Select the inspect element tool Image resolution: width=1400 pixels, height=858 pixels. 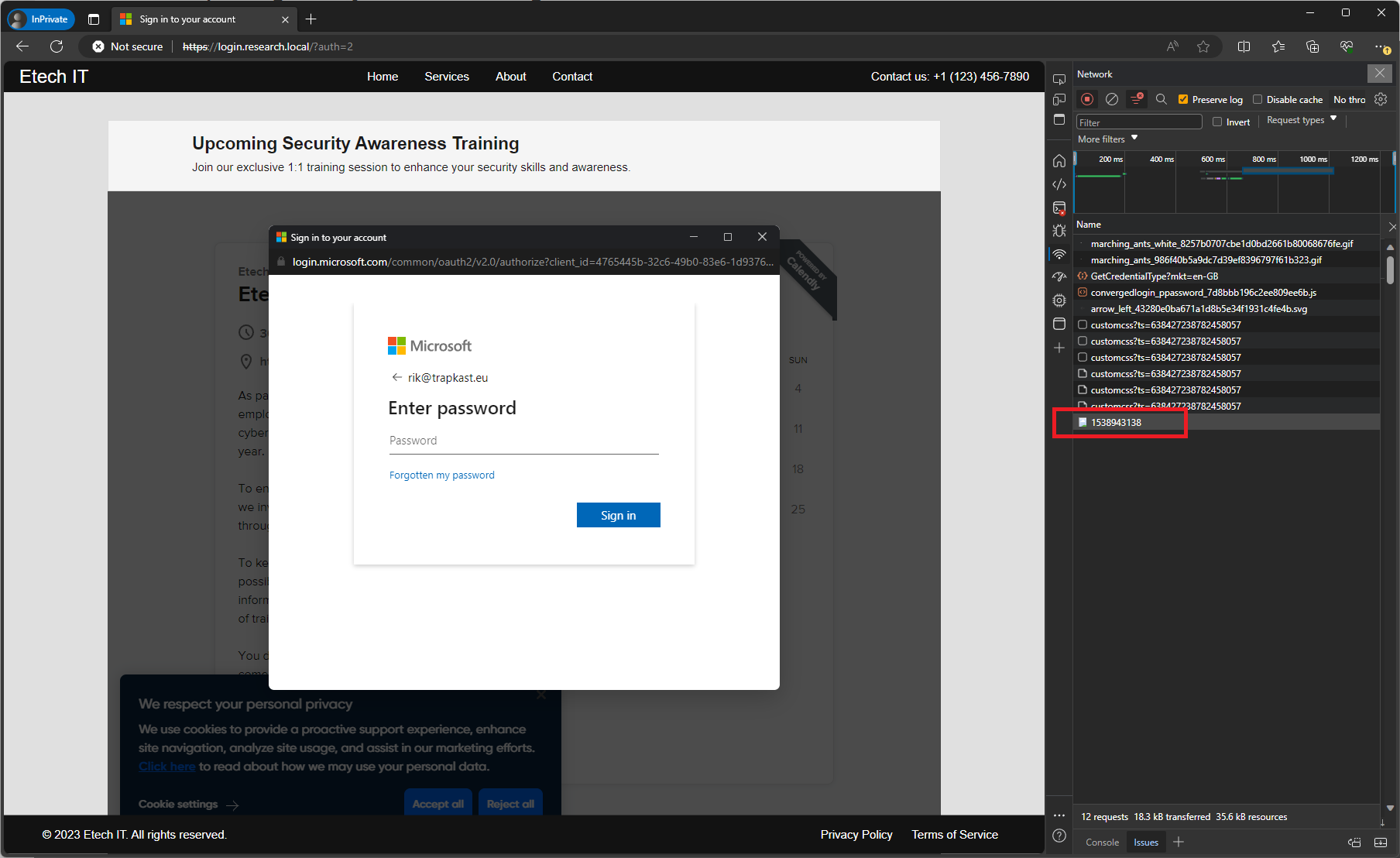pyautogui.click(x=1059, y=79)
